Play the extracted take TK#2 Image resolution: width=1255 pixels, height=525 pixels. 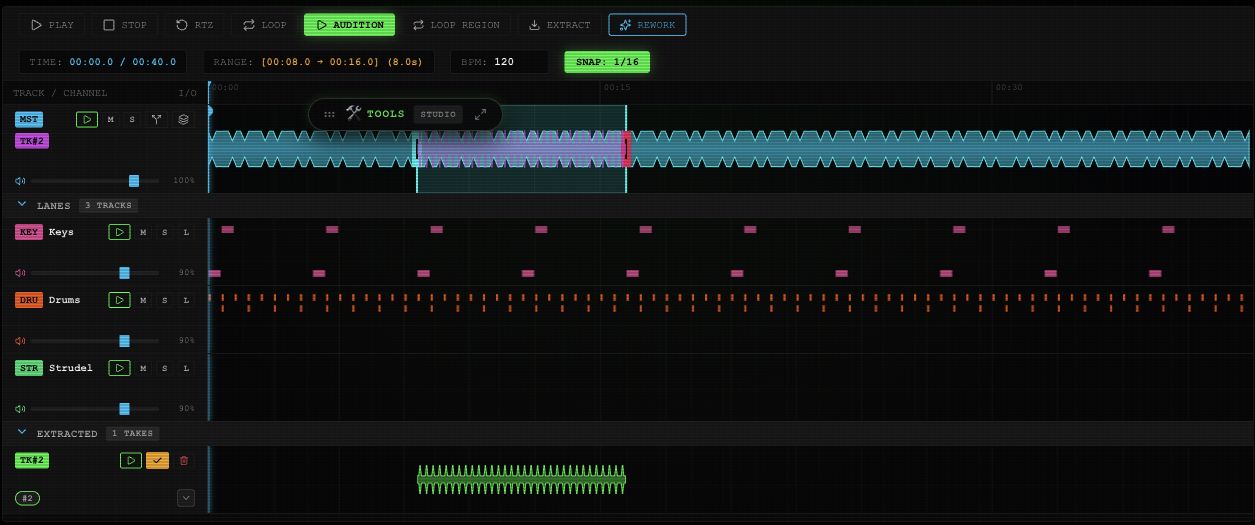tap(131, 460)
